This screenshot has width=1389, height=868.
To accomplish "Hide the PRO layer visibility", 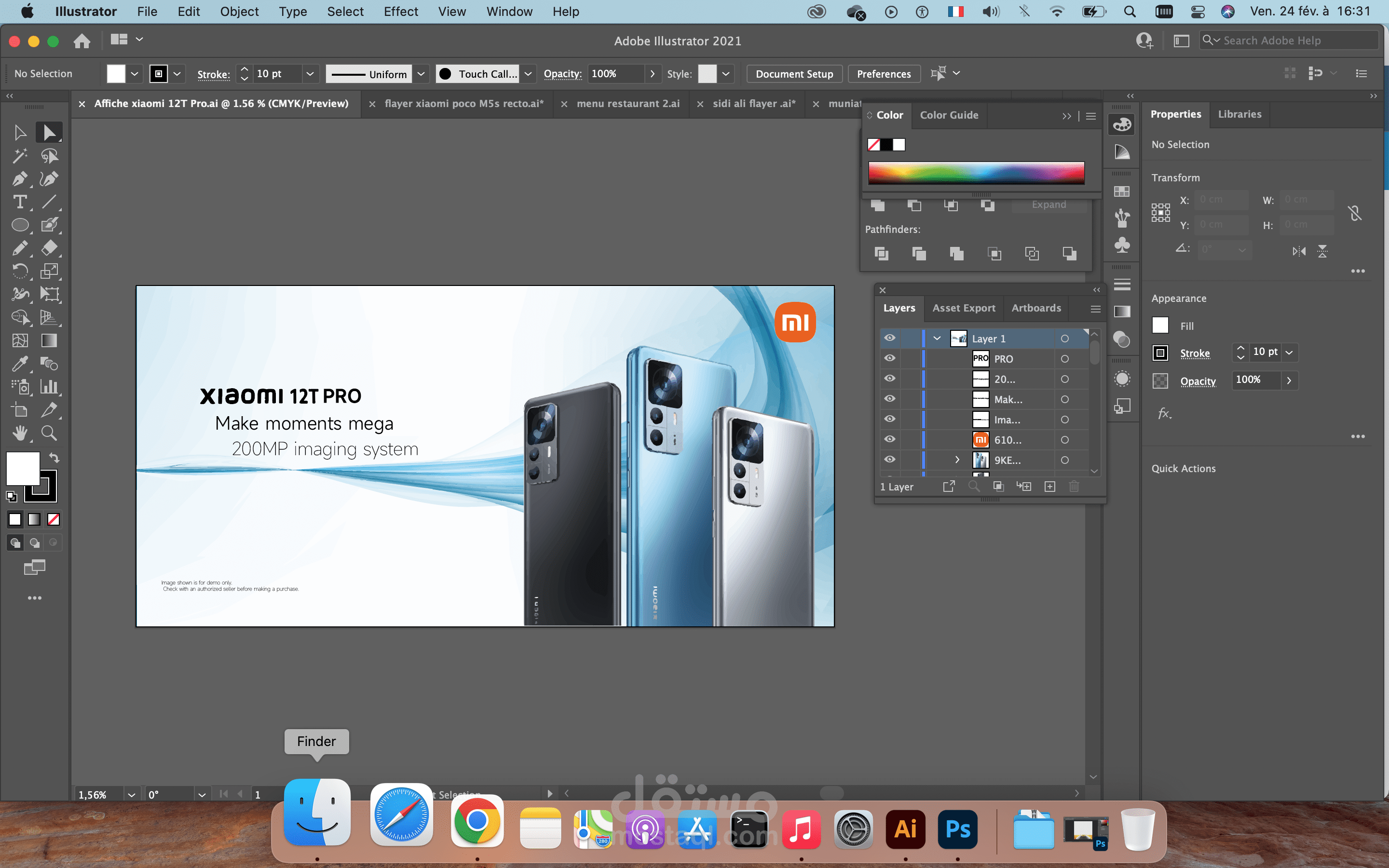I will click(890, 358).
